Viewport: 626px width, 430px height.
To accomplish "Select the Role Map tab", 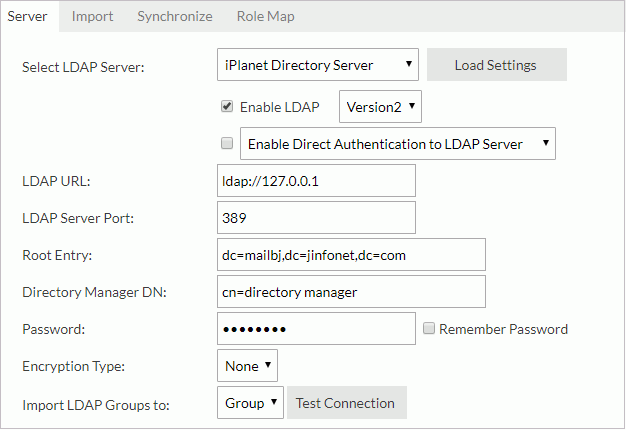I will pos(265,16).
